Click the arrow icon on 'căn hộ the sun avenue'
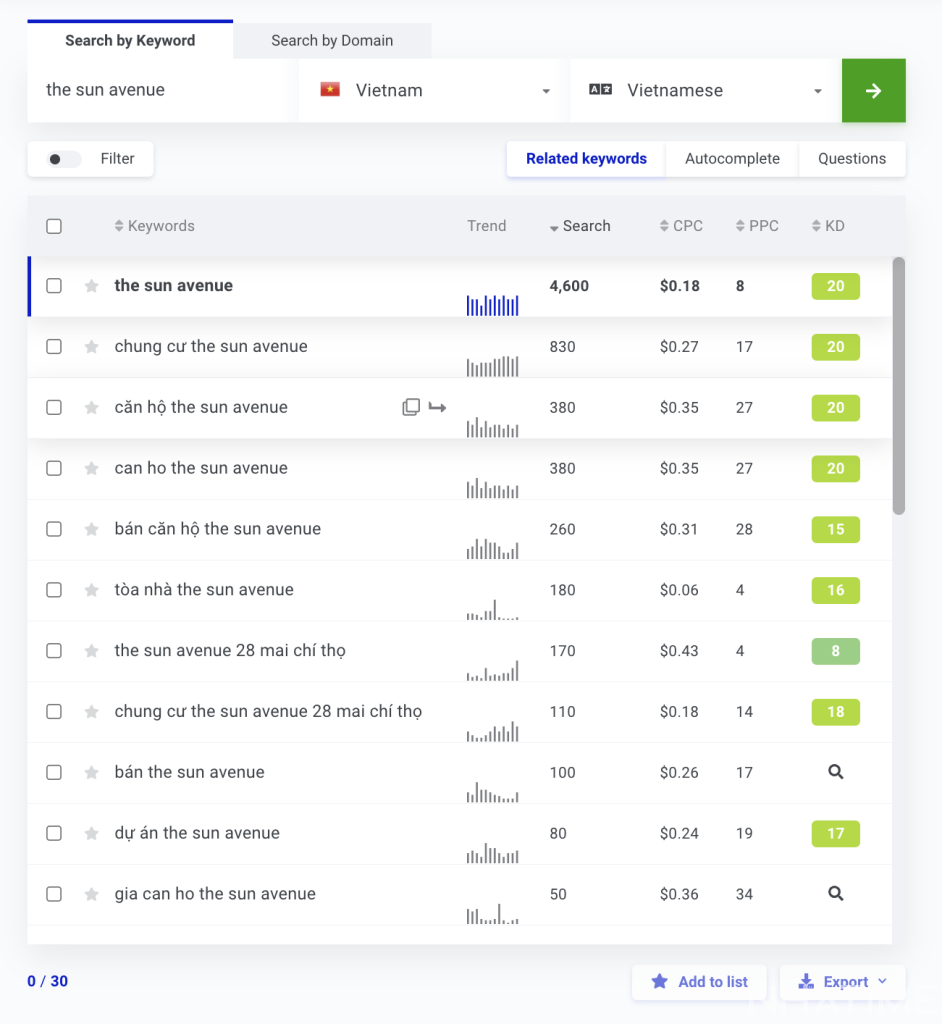Screen dimensions: 942x1024 tap(437, 407)
